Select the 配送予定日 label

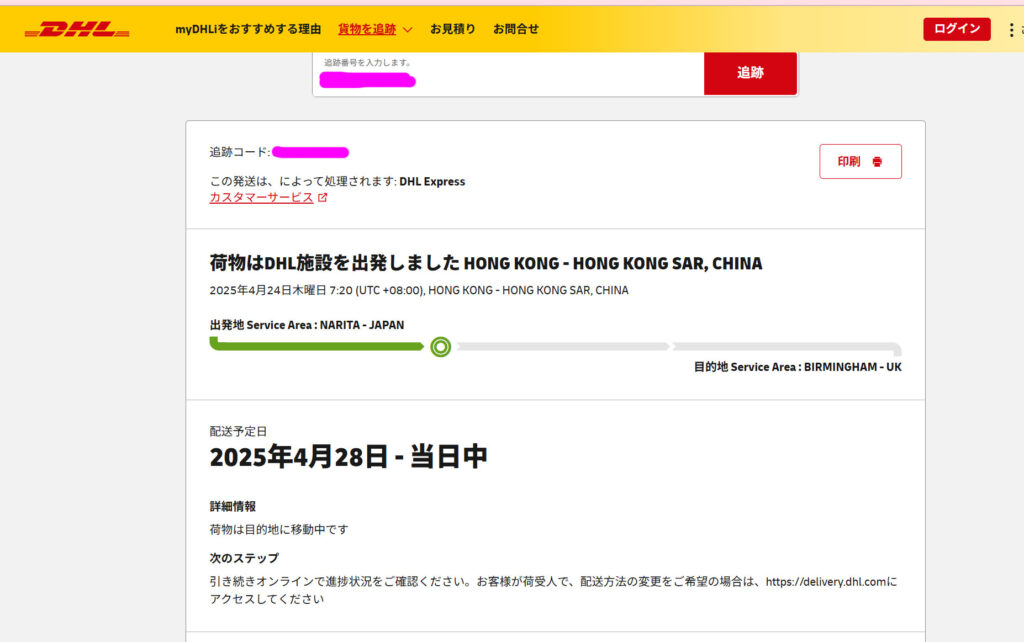pyautogui.click(x=238, y=431)
